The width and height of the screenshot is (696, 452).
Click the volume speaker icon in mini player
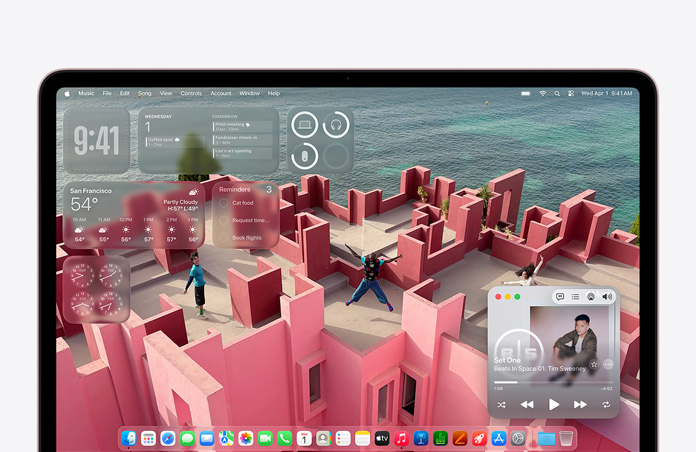(607, 297)
